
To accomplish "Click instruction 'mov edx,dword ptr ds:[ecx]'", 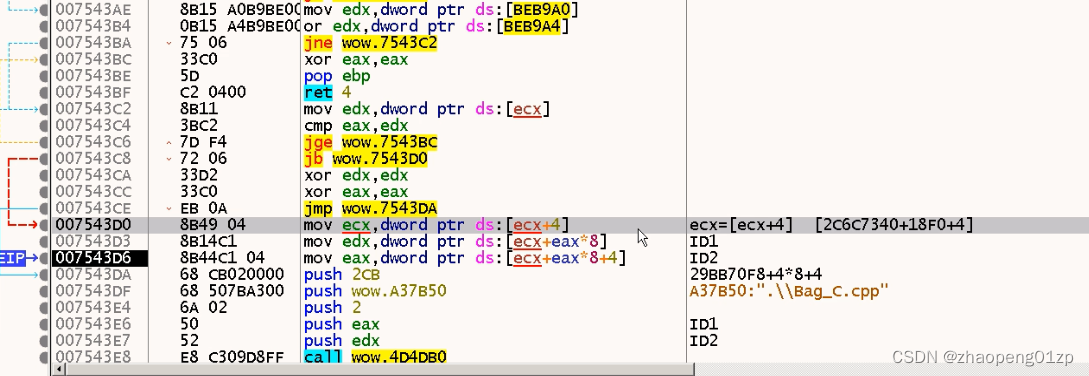I will coord(427,109).
